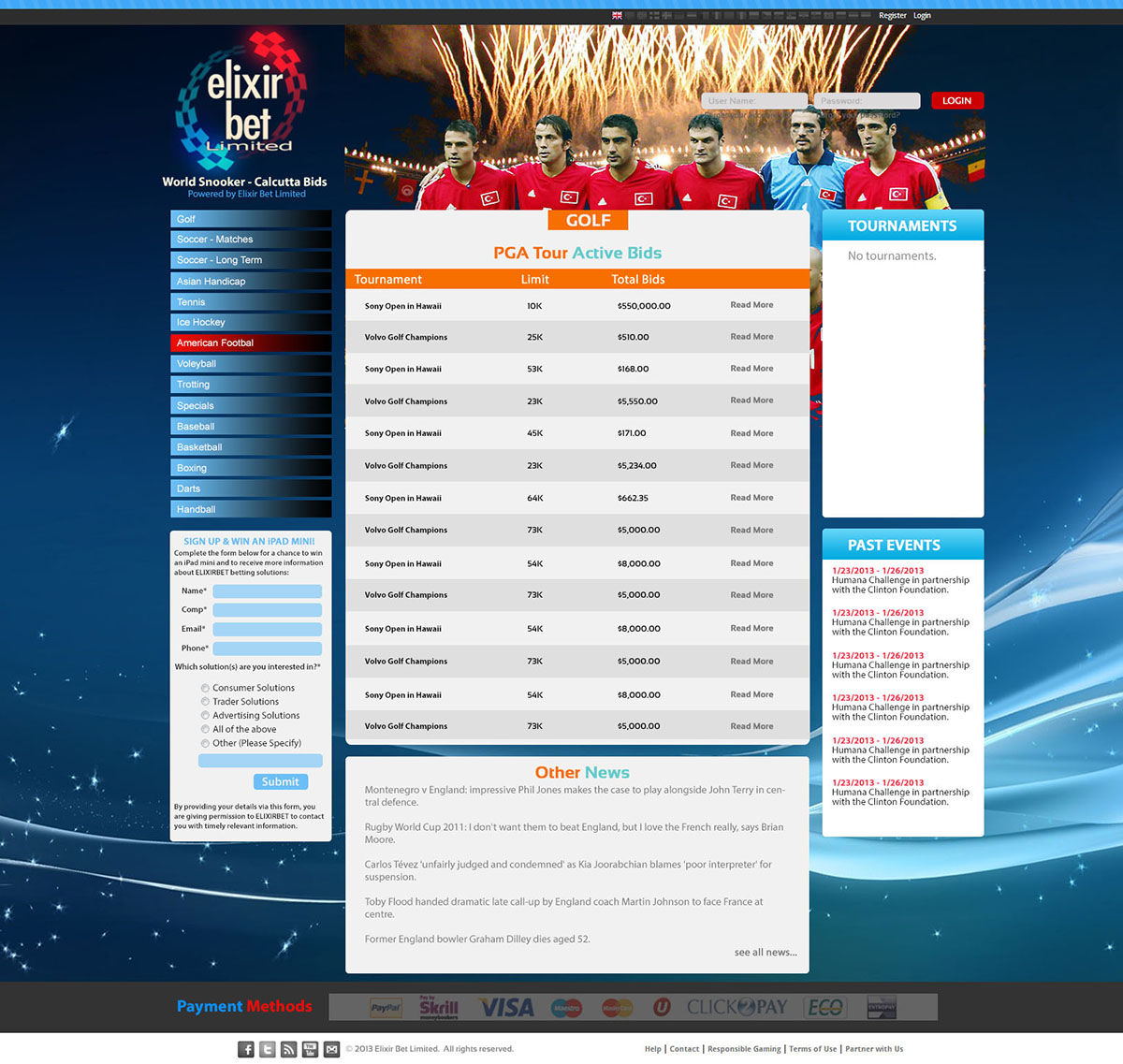Choose Tennis from sports menu

pos(251,301)
